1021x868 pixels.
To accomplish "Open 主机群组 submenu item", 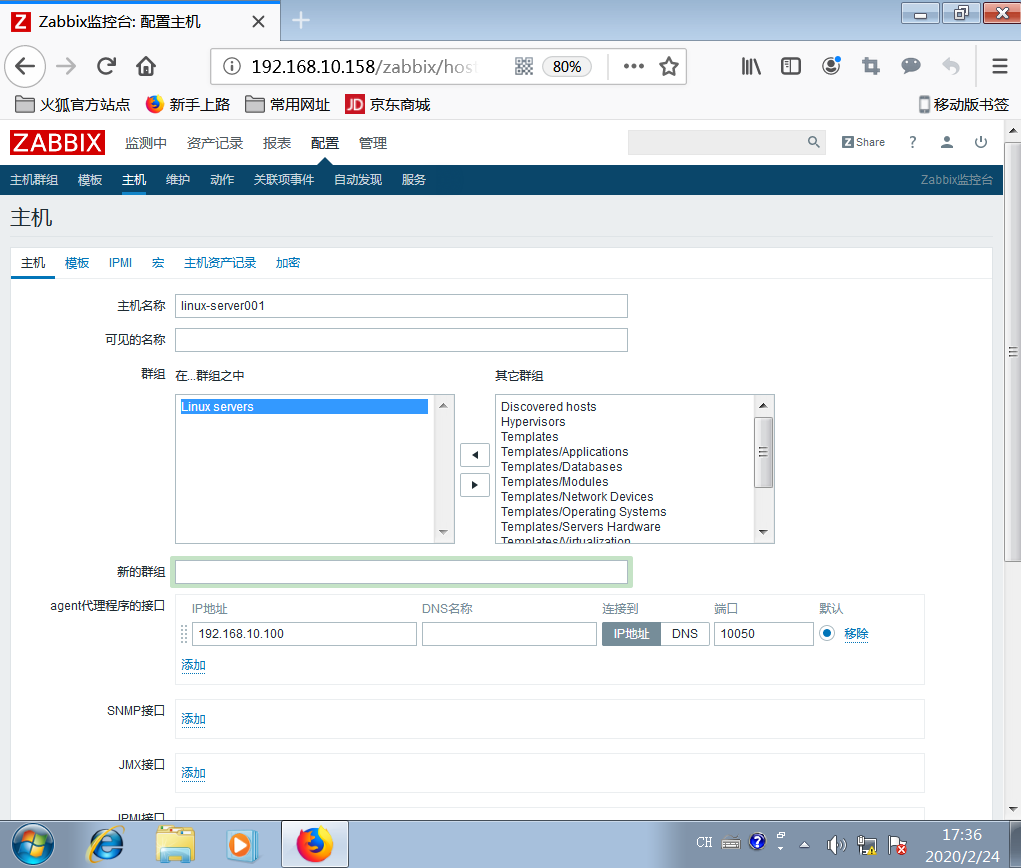I will click(34, 180).
